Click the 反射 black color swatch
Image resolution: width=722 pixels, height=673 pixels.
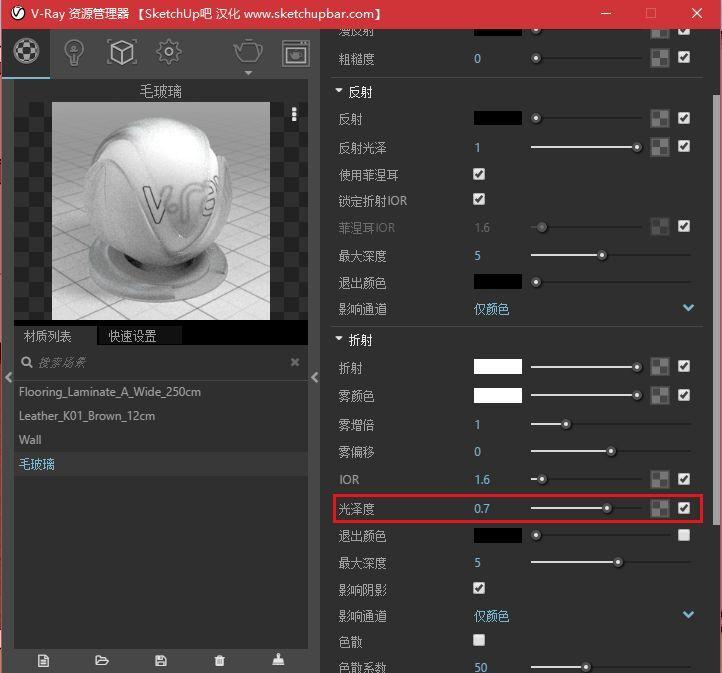[x=498, y=118]
